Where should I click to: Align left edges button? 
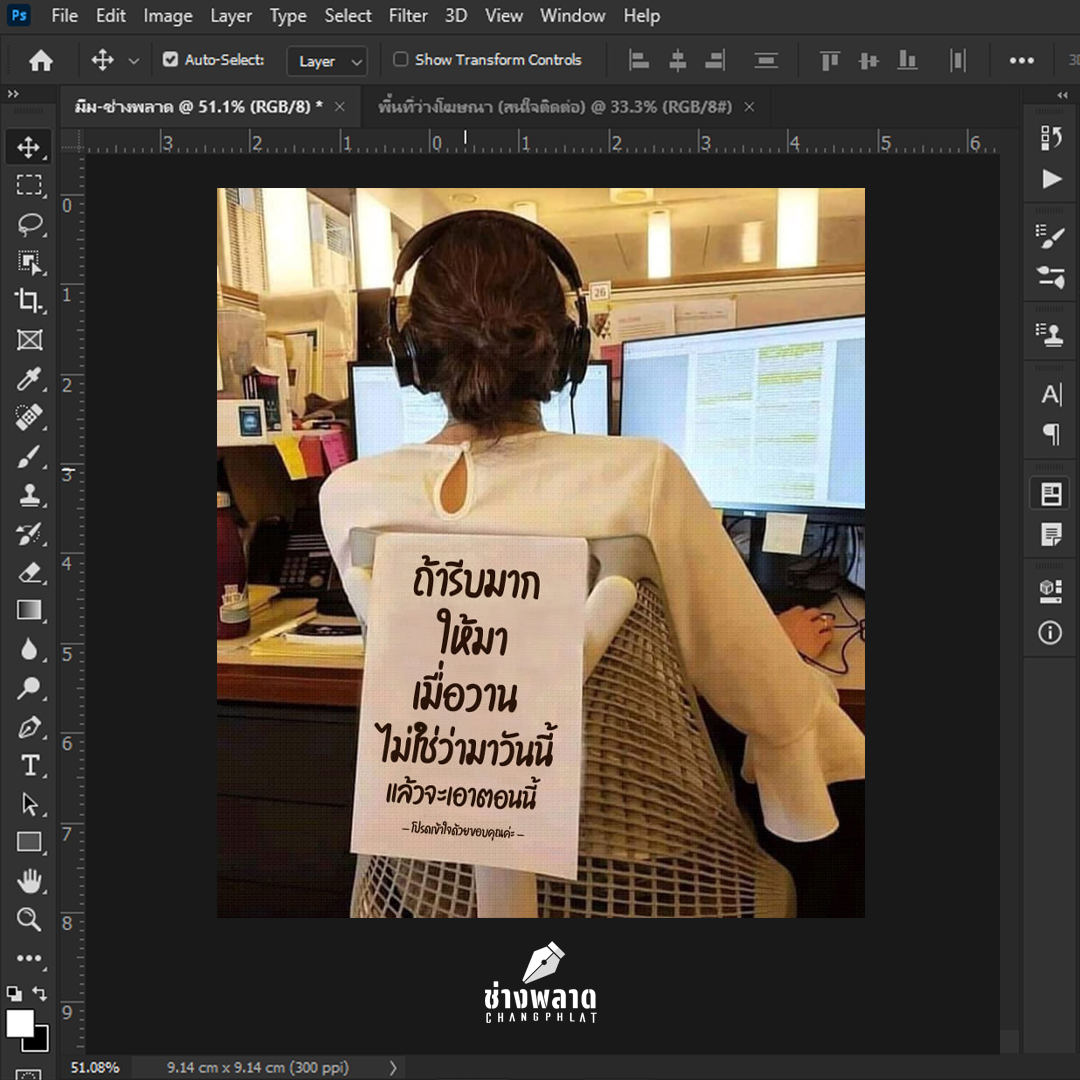tap(638, 61)
